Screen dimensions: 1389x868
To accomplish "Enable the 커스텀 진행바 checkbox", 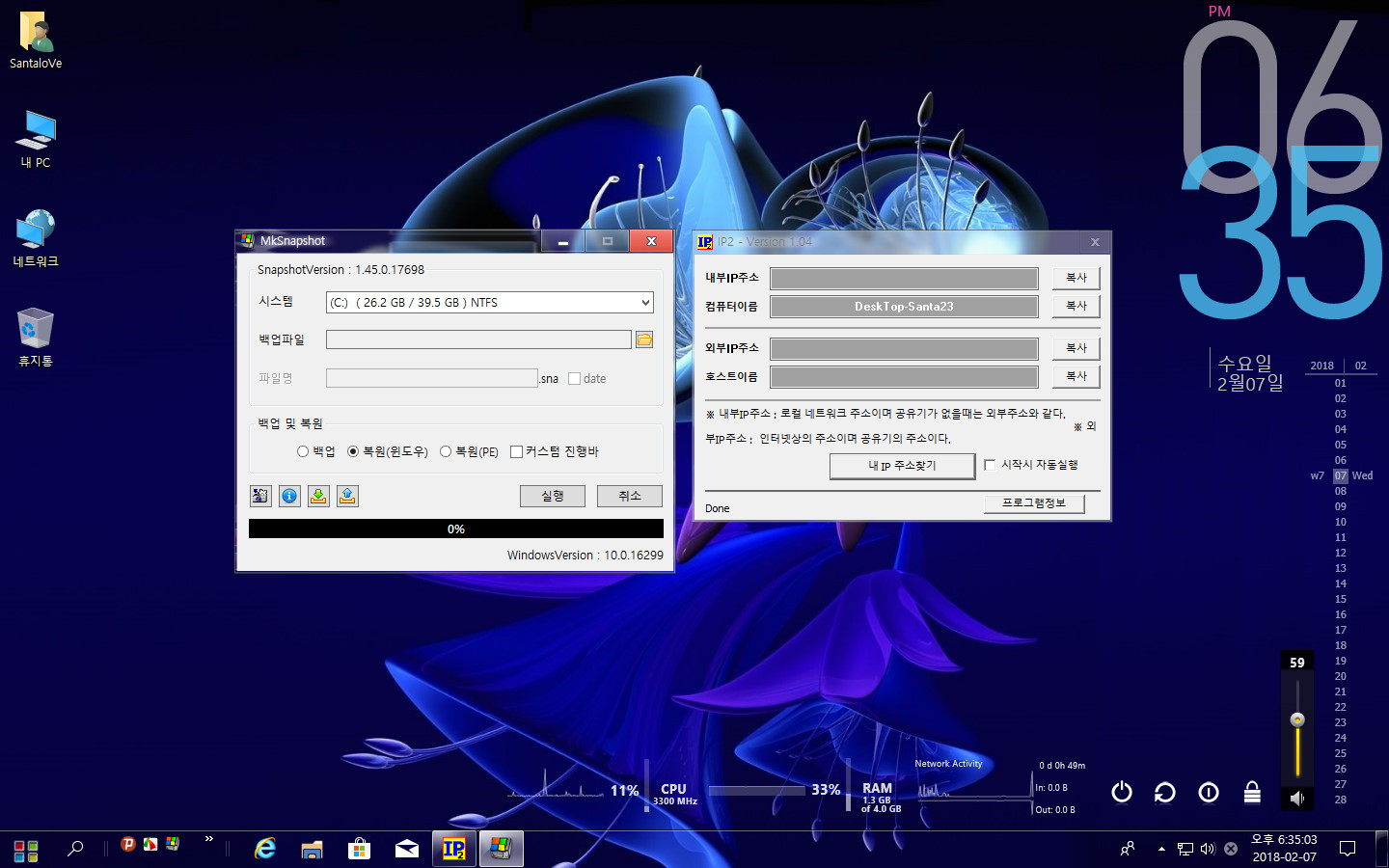I will (x=516, y=451).
